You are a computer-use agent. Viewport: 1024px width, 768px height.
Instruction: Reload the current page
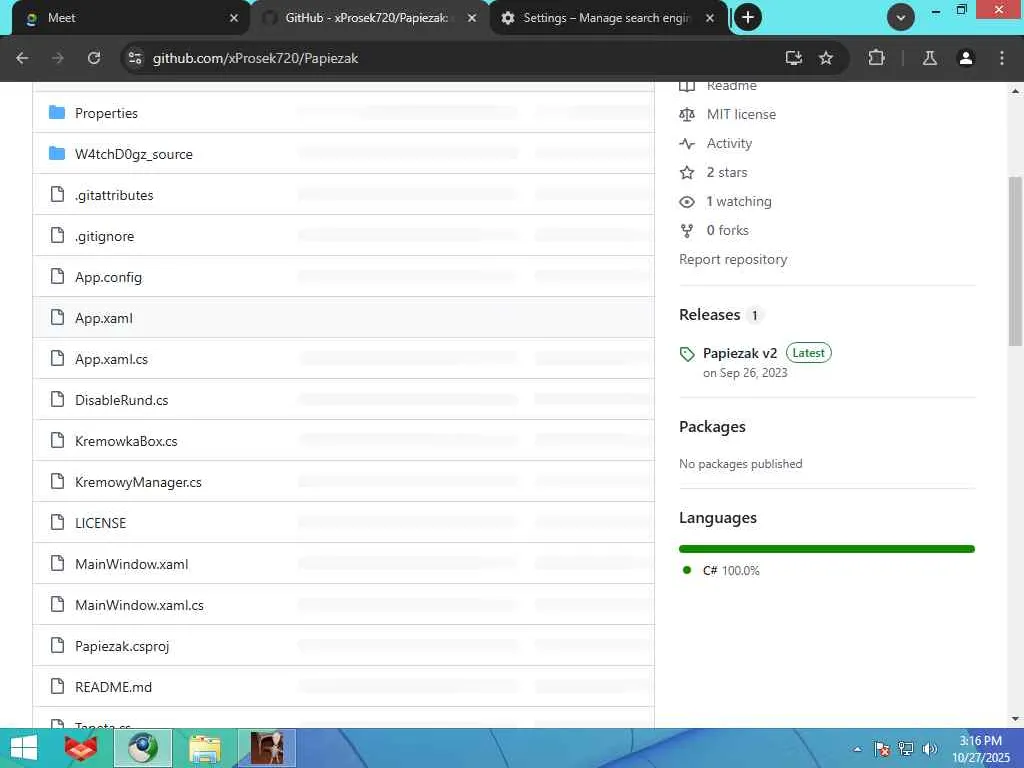click(94, 58)
